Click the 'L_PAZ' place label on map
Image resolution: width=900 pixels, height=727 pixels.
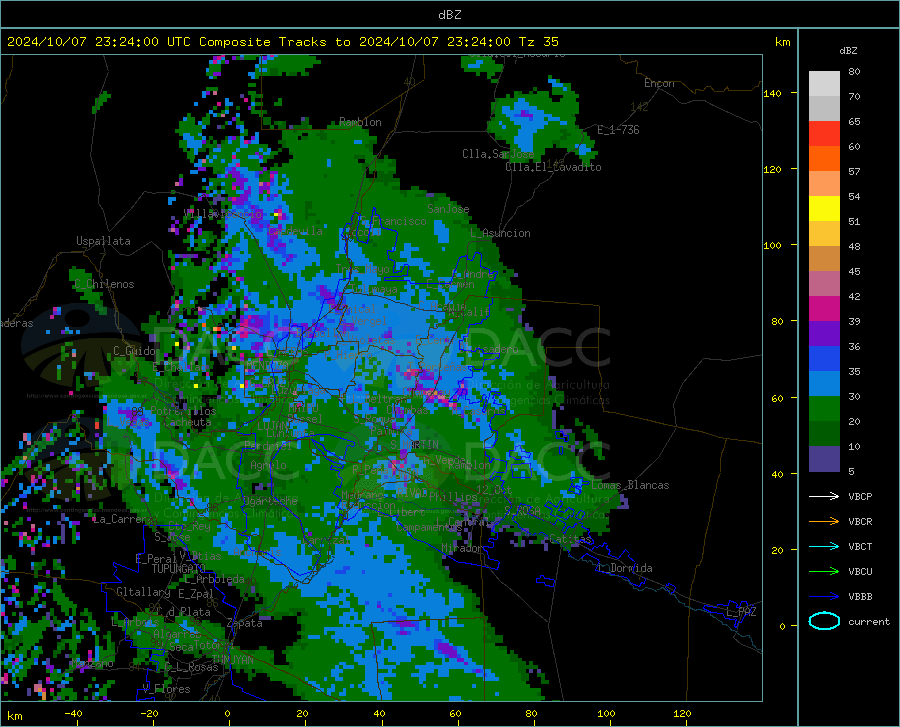coord(741,612)
